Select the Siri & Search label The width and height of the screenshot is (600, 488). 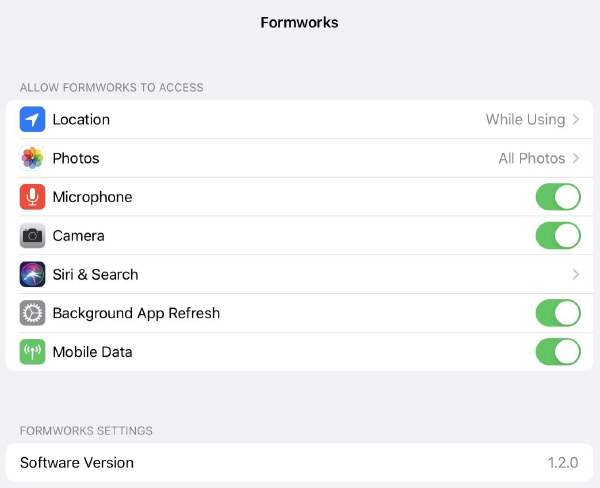[95, 274]
